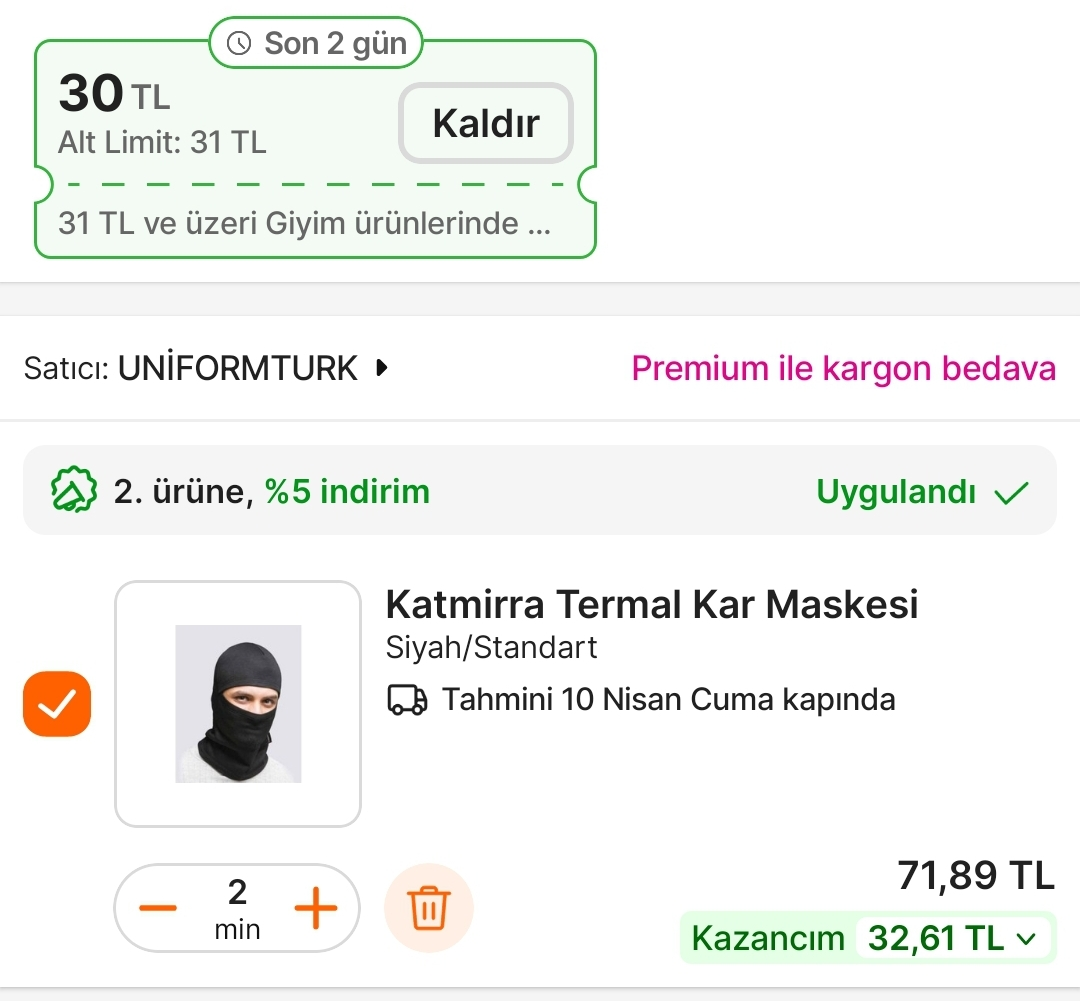Click the delivery truck icon
This screenshot has width=1080, height=1001.
(404, 699)
